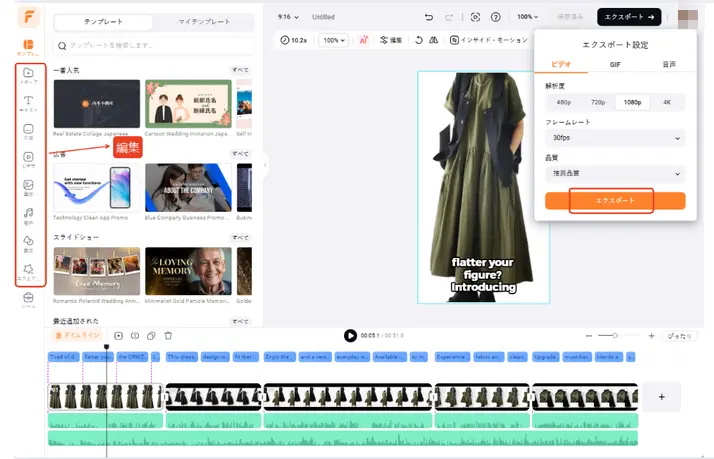Play the video with the play button
The image size is (714, 459).
(350, 336)
